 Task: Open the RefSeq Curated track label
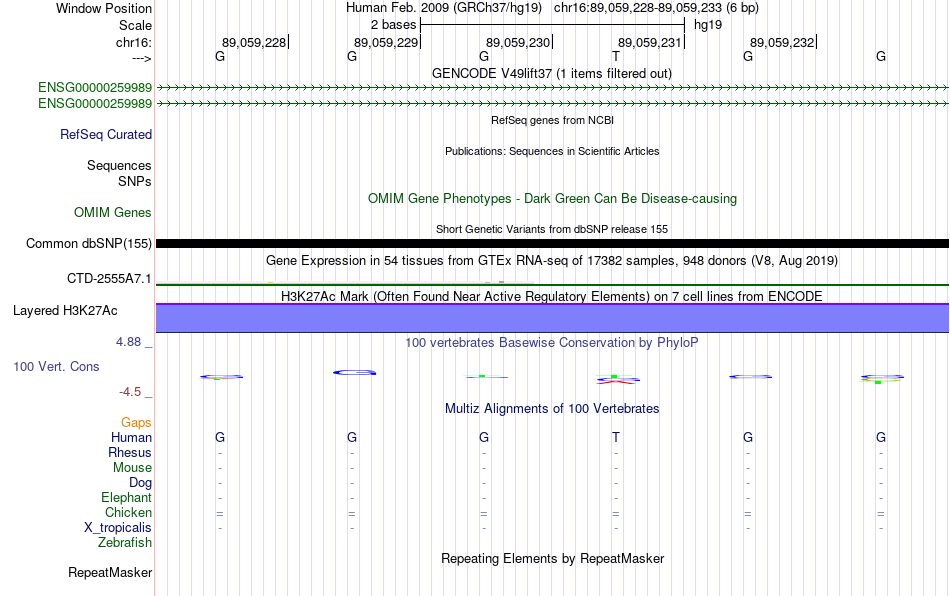(x=106, y=134)
